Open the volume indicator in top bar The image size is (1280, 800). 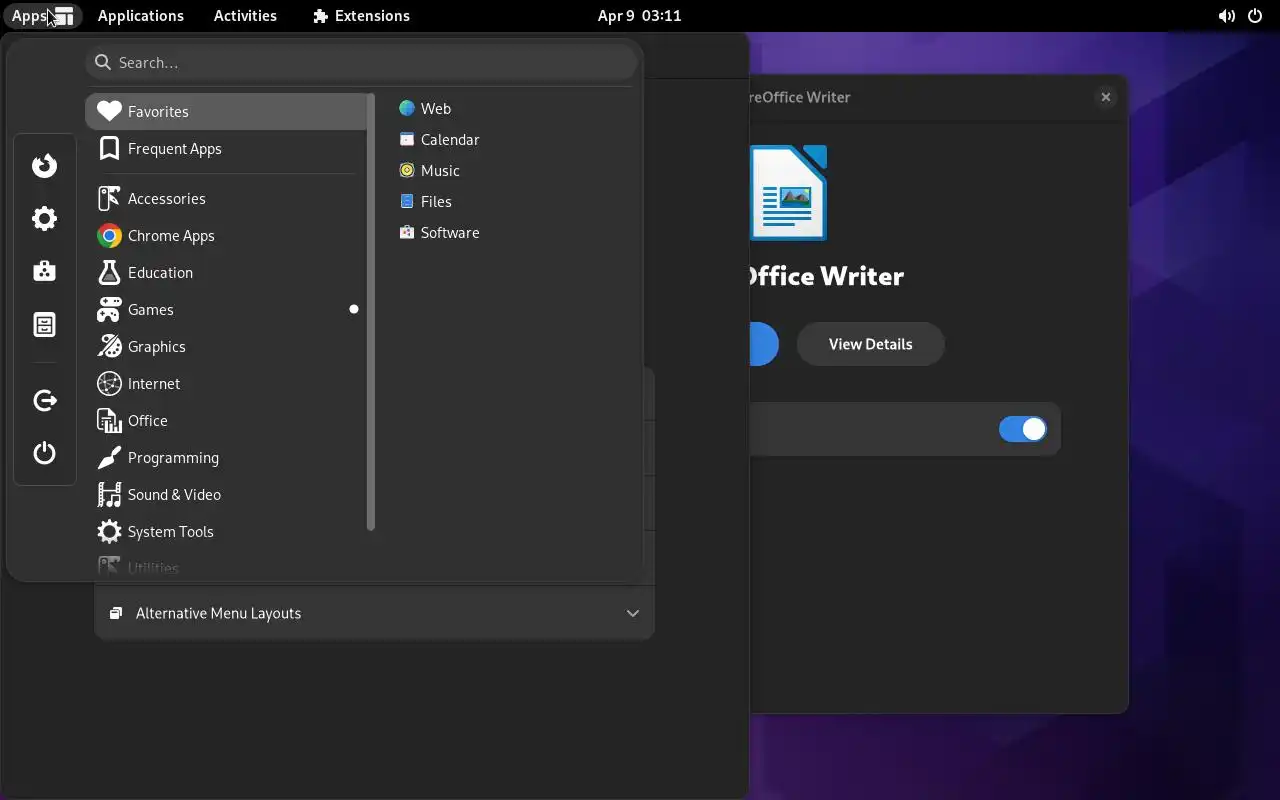pyautogui.click(x=1226, y=16)
